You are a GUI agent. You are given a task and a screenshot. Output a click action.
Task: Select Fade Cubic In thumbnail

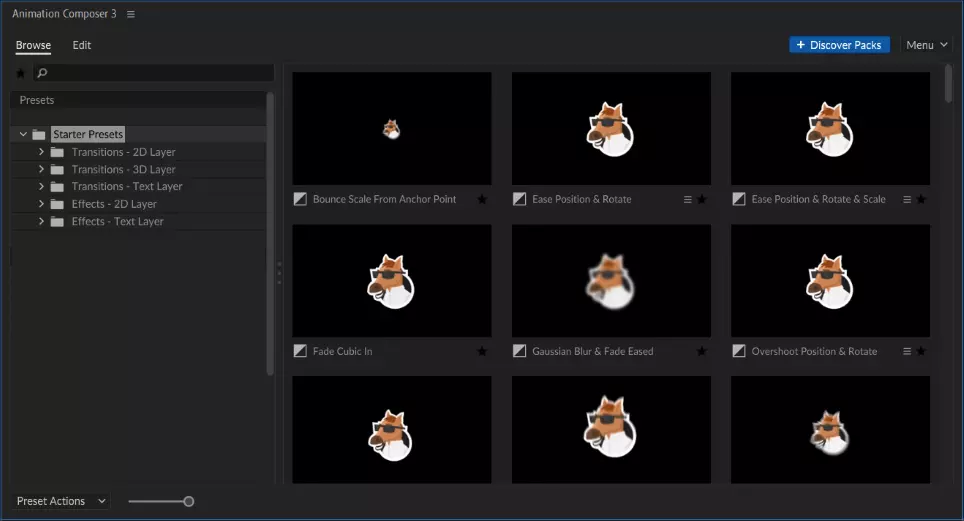[392, 280]
